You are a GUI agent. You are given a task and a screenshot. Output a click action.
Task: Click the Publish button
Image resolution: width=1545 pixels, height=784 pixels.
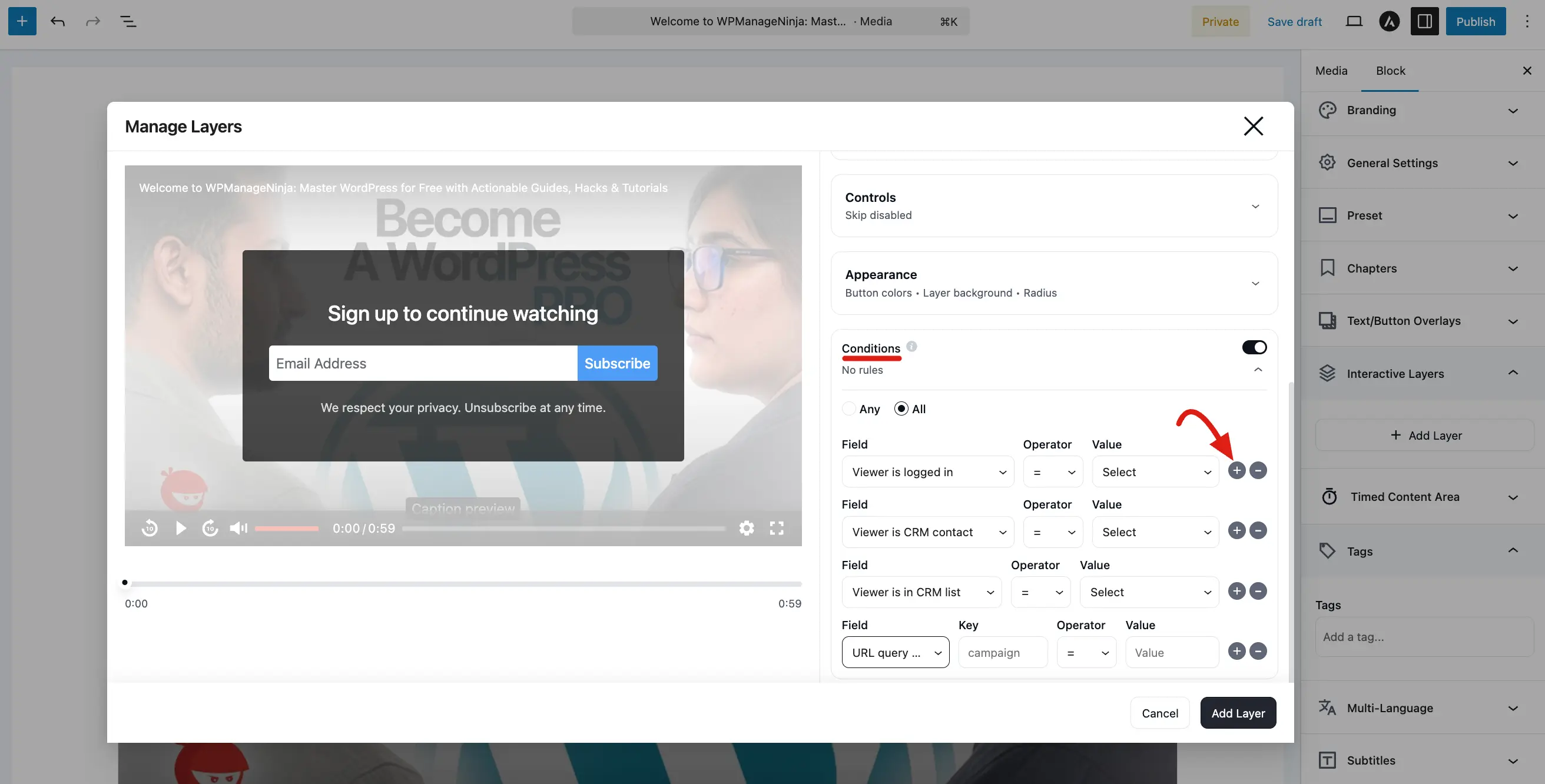click(x=1476, y=22)
